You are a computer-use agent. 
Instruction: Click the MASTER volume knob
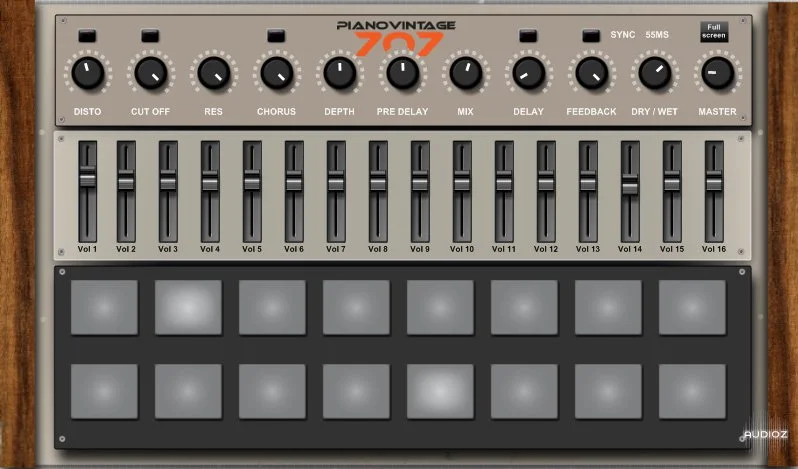click(718, 73)
